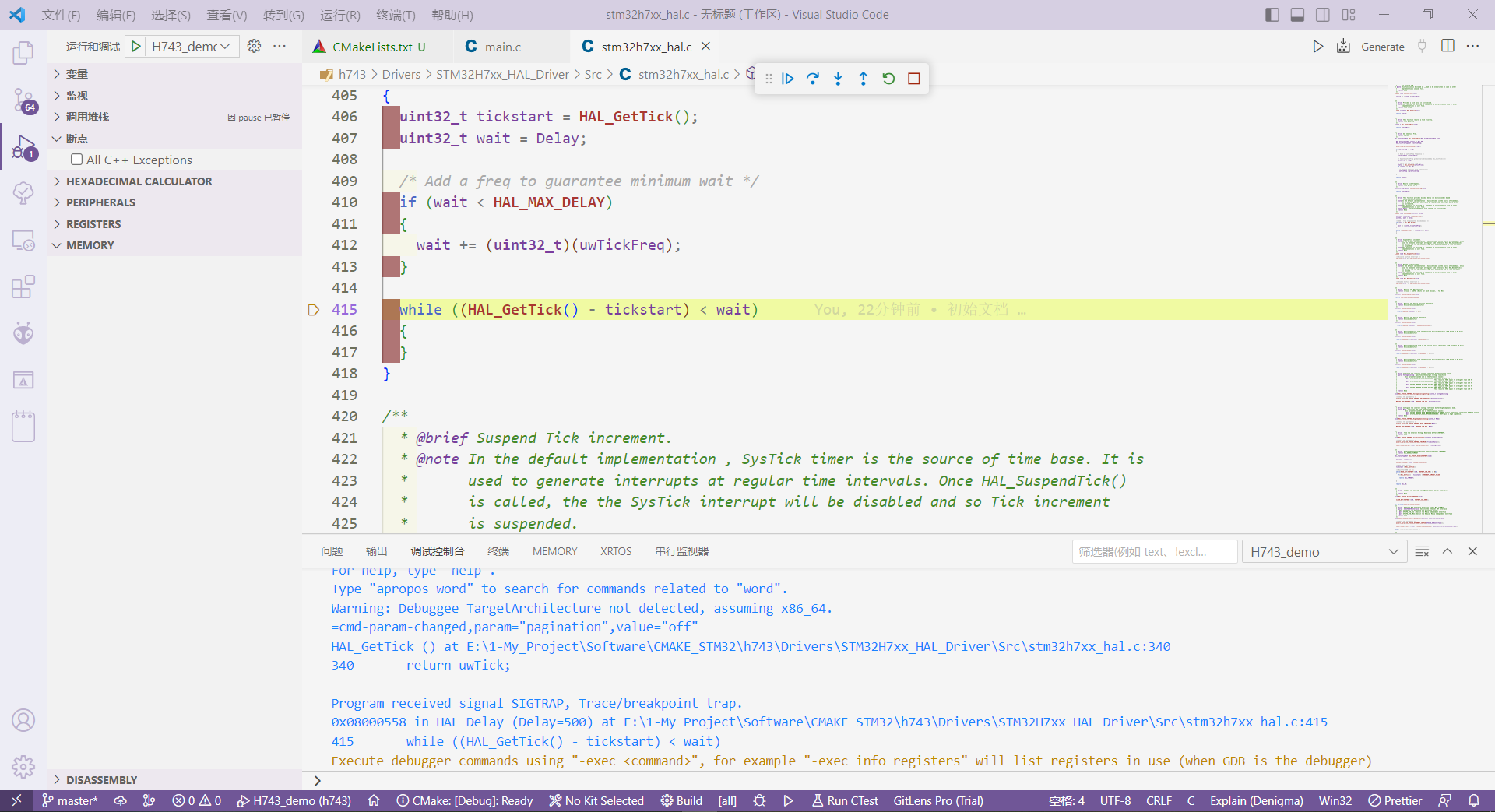Click the Continue button in debug toolbar

(788, 79)
